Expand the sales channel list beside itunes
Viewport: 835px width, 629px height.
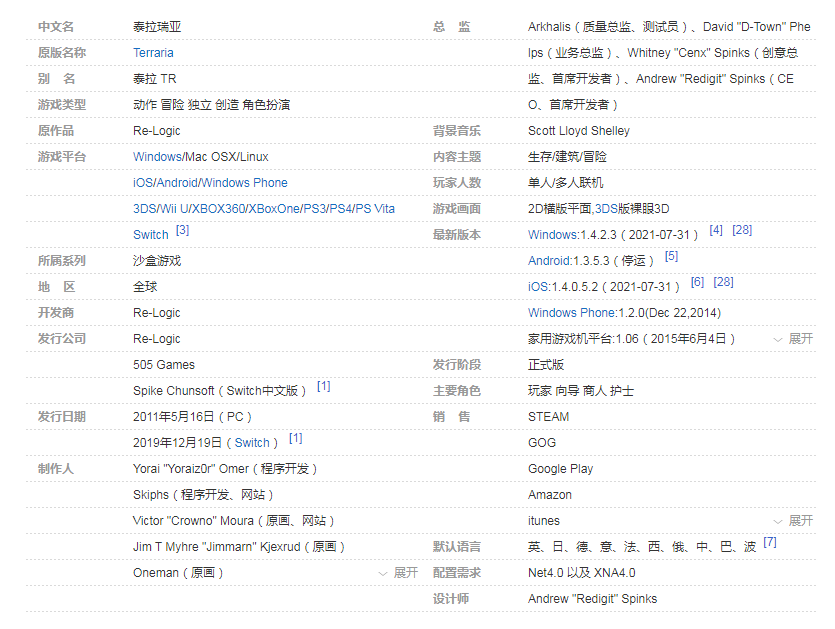pos(793,521)
